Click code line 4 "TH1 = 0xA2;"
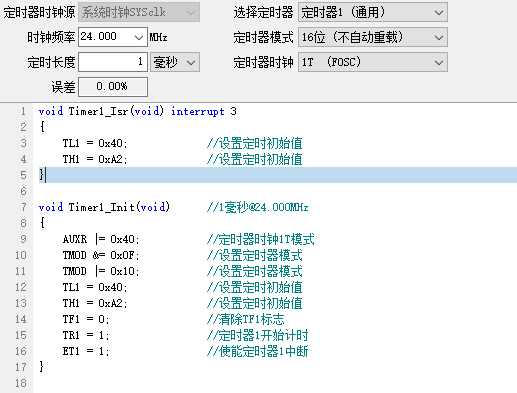Screen dimensions: 517x393 click(95, 159)
